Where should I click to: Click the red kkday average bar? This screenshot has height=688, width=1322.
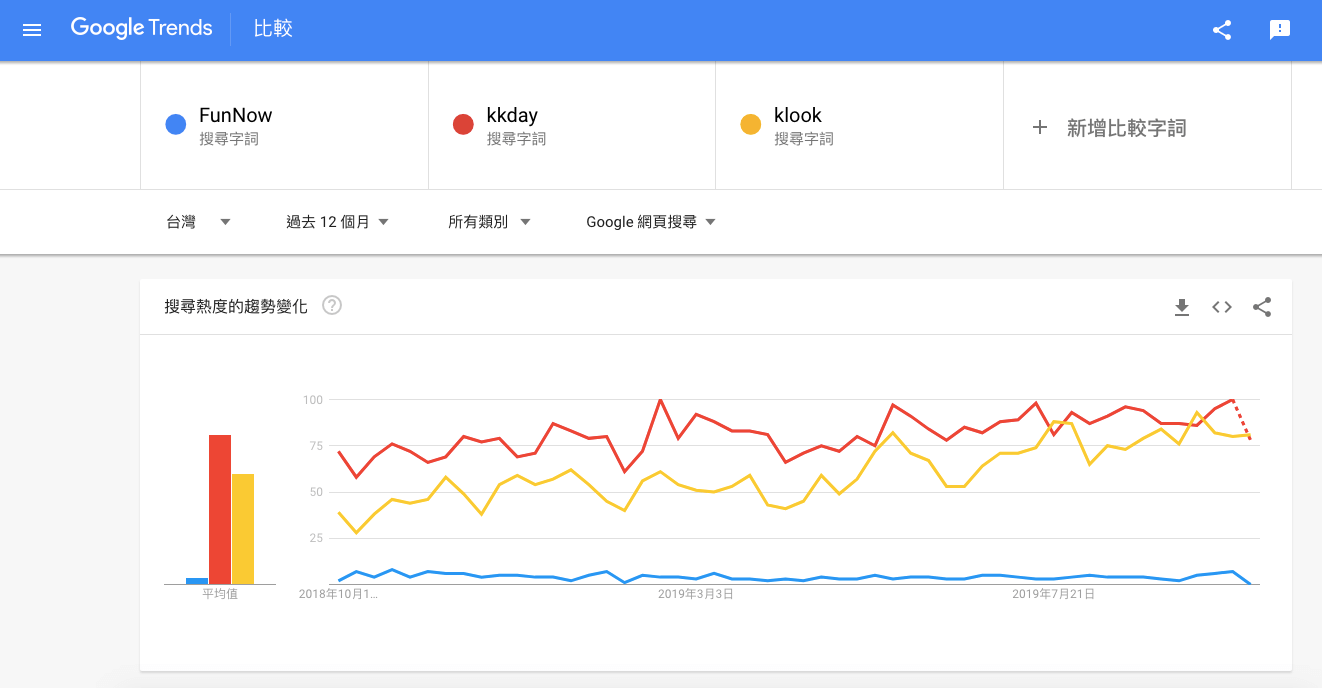[220, 509]
